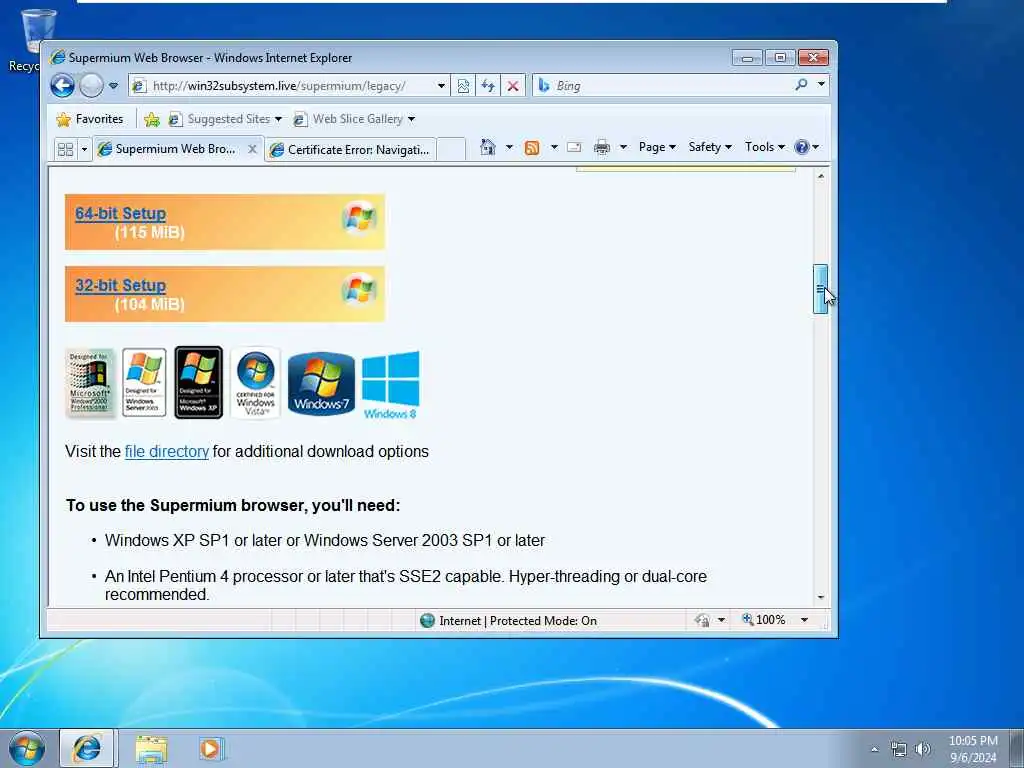Click the scrollbar down arrow
This screenshot has width=1024, height=768.
coord(821,598)
